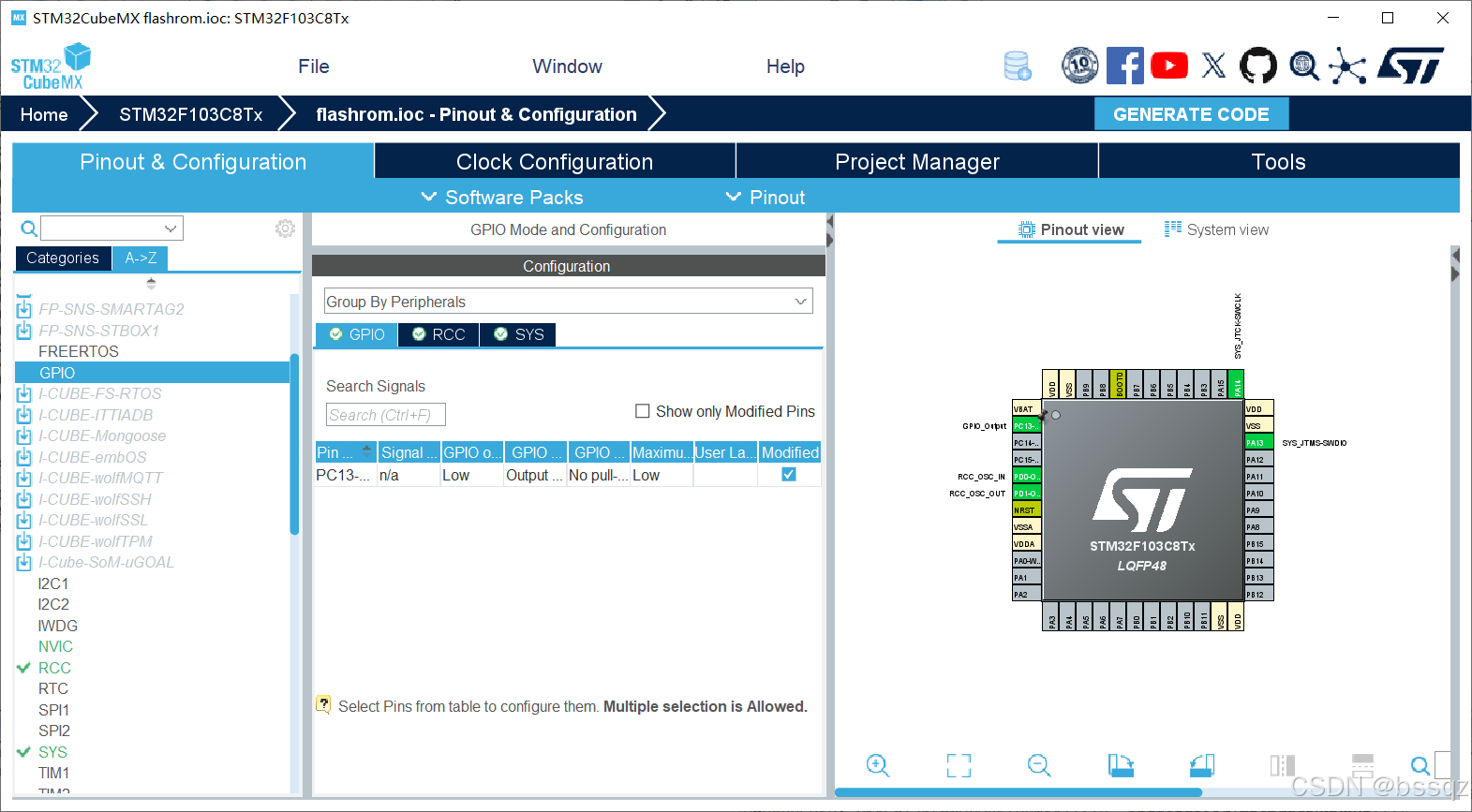Image resolution: width=1472 pixels, height=812 pixels.
Task: Click the horizontal scrollbar below the pinout
Action: pyautogui.click(x=1019, y=792)
